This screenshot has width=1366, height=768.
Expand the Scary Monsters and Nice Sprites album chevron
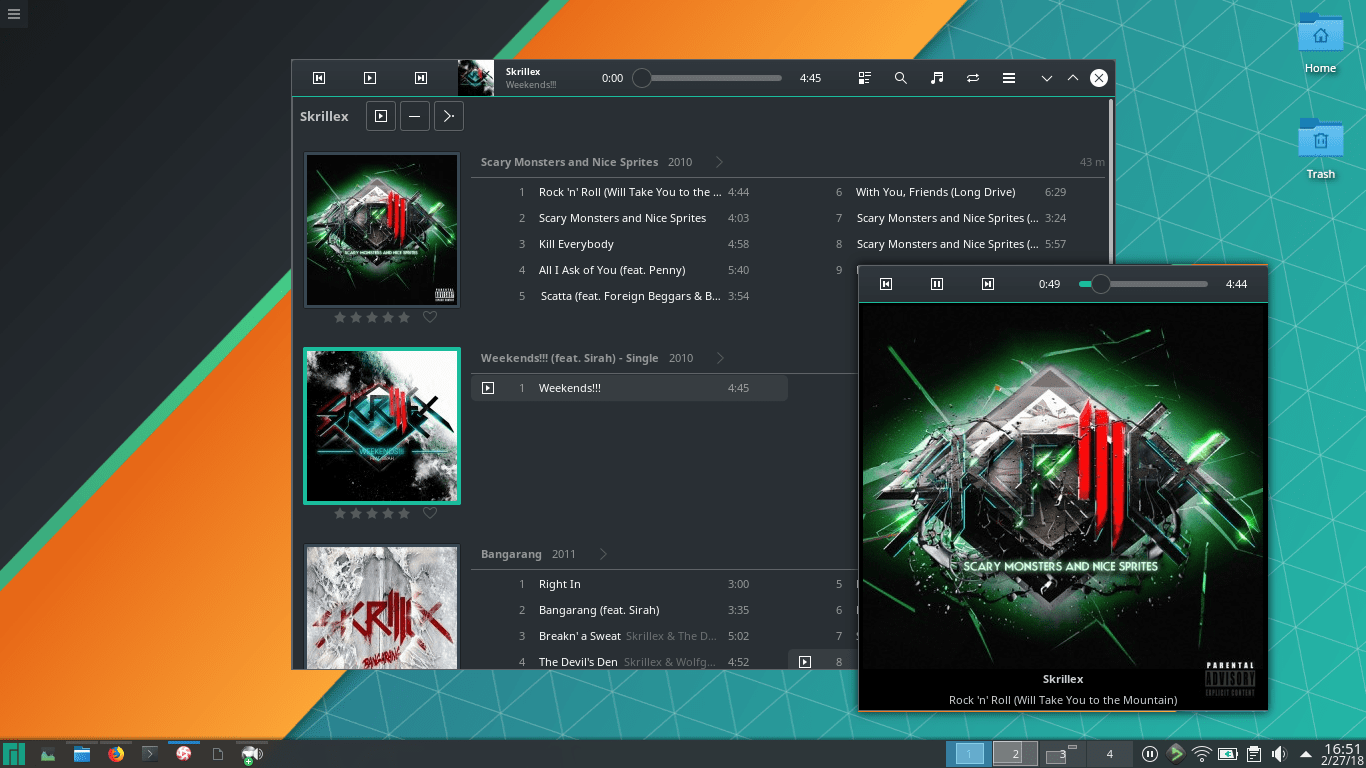[719, 162]
